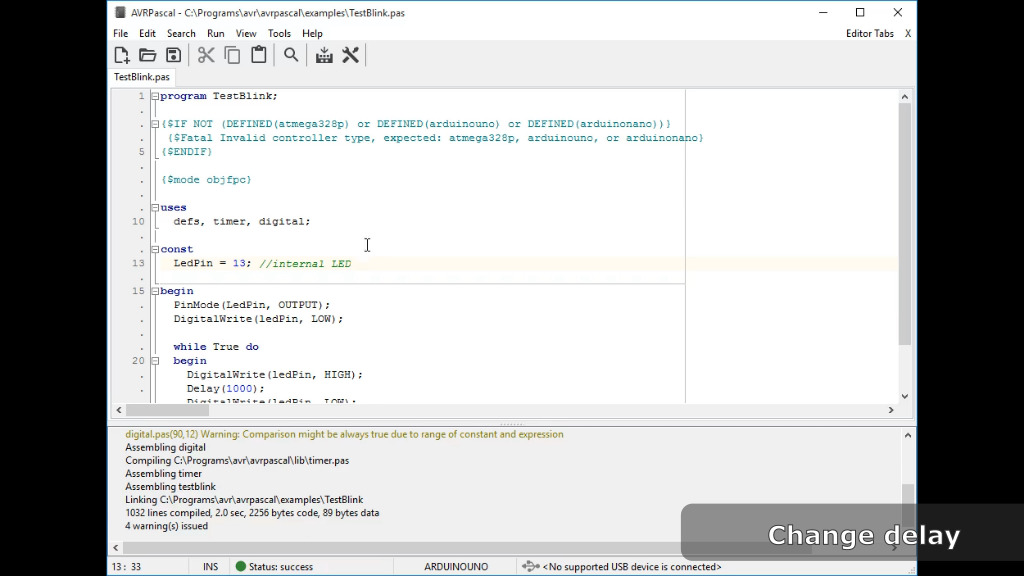Screen dimensions: 1024x576
Task: Open the Run menu
Action: click(215, 33)
